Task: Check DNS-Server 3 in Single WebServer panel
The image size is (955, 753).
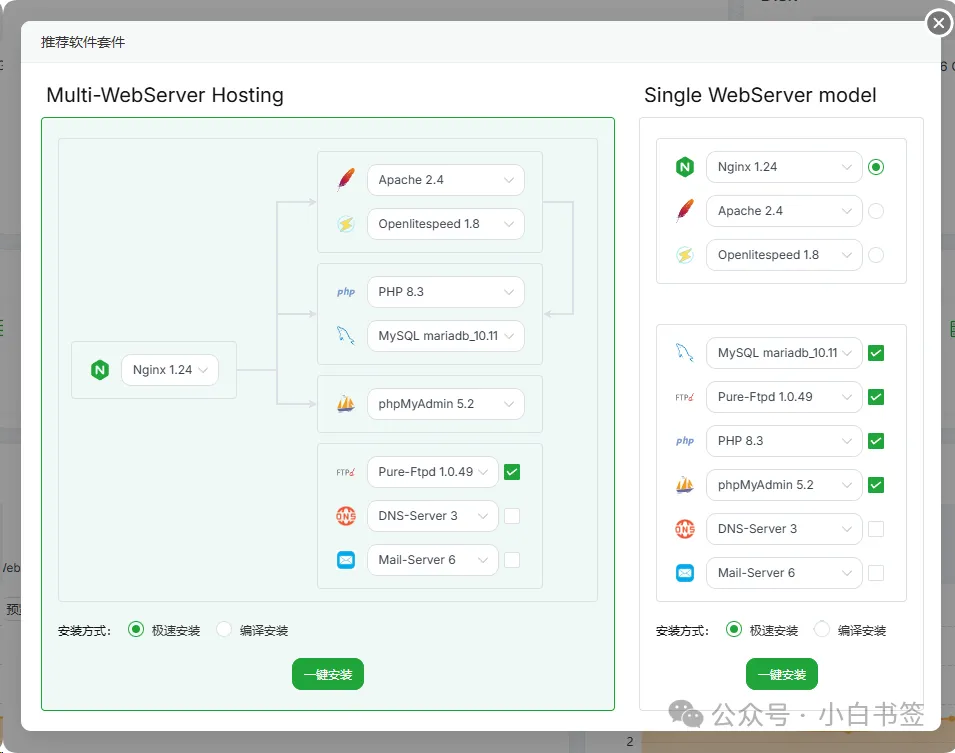Action: (x=876, y=529)
